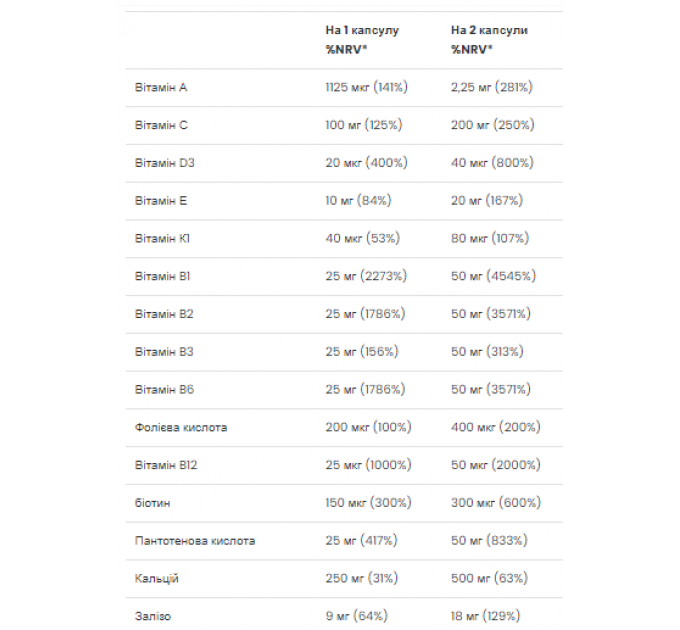Click the Вітамін K1 row label
Image resolution: width=680 pixels, height=630 pixels.
click(x=162, y=238)
